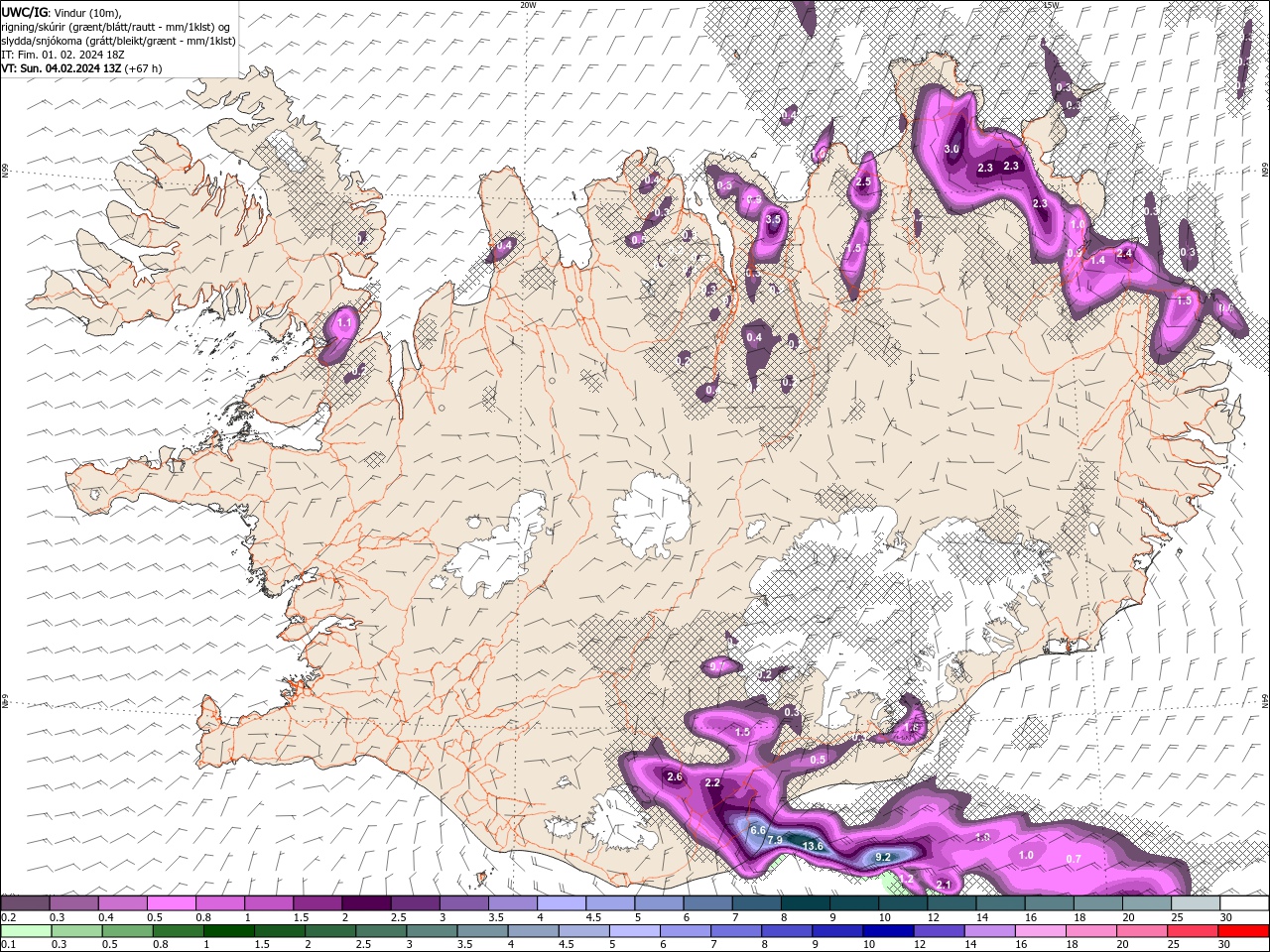The height and width of the screenshot is (952, 1270).
Task: Click the bright red lower swatch labelled 30
Action: 1243,931
